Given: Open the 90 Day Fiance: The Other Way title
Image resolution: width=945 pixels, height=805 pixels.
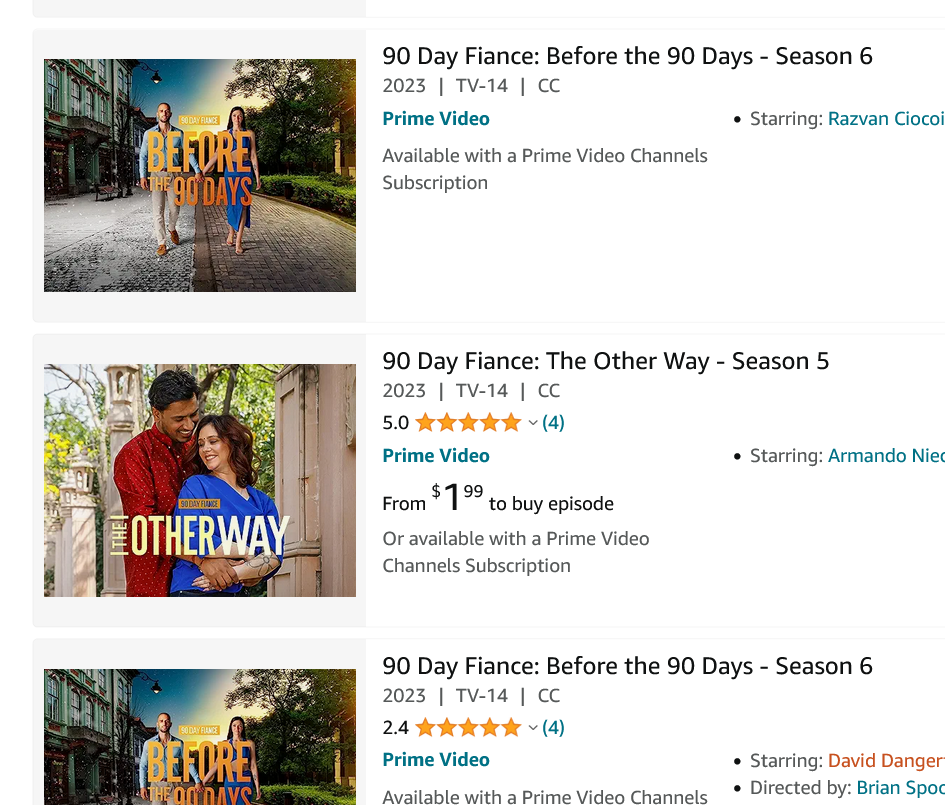Looking at the screenshot, I should 605,361.
